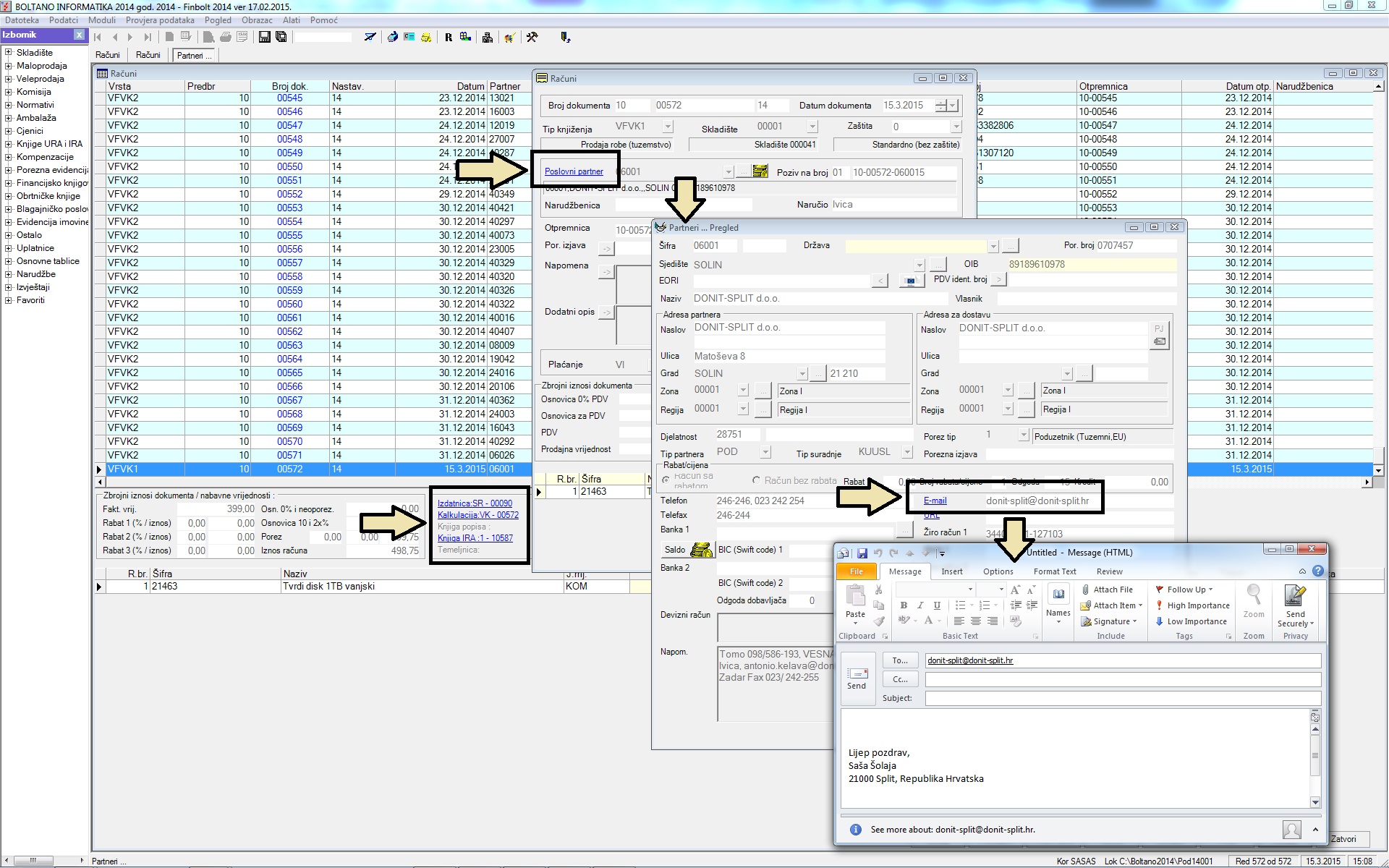This screenshot has width=1389, height=868.
Task: Click the bold R toolbar icon
Action: [x=449, y=37]
